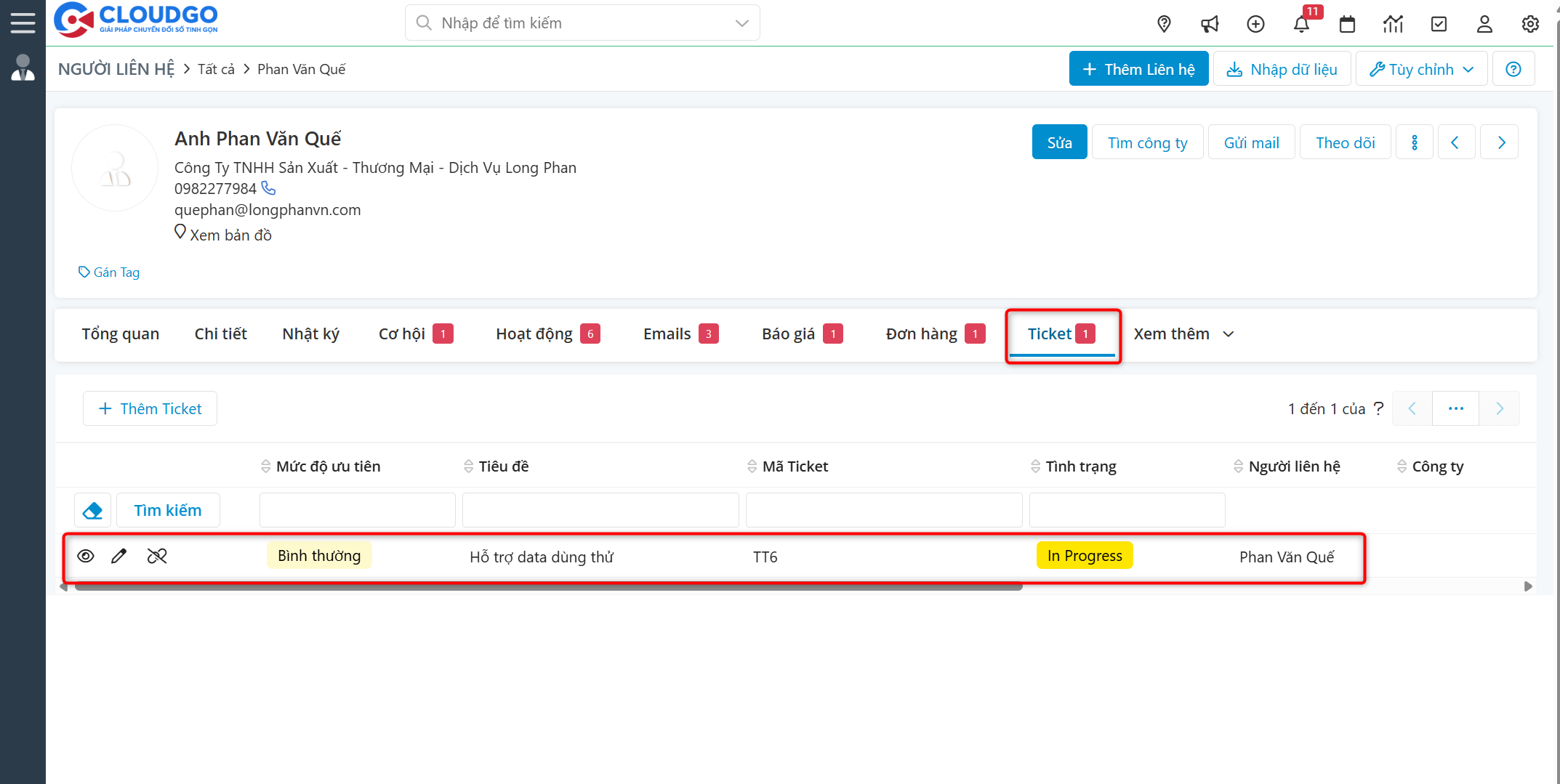Open the Tùy chỉnh dropdown
The width and height of the screenshot is (1560, 784).
click(1421, 69)
